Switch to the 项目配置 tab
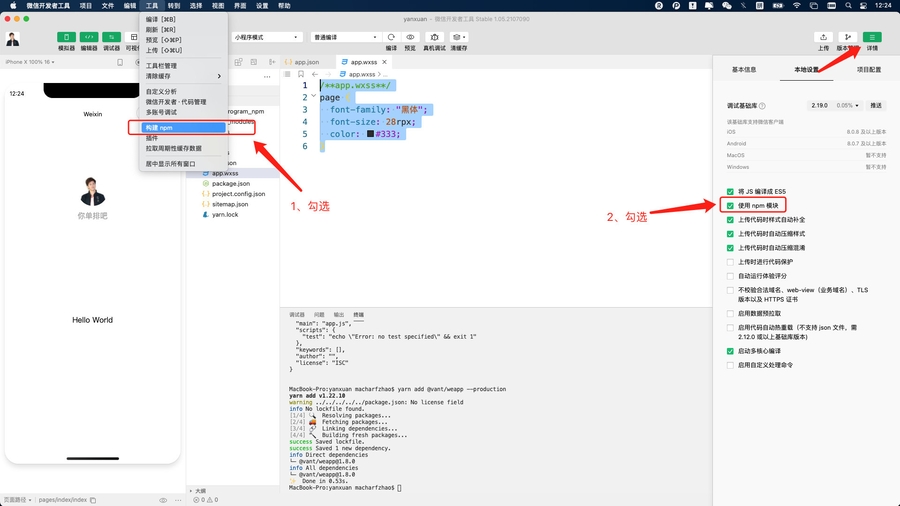900x506 pixels. [x=868, y=70]
